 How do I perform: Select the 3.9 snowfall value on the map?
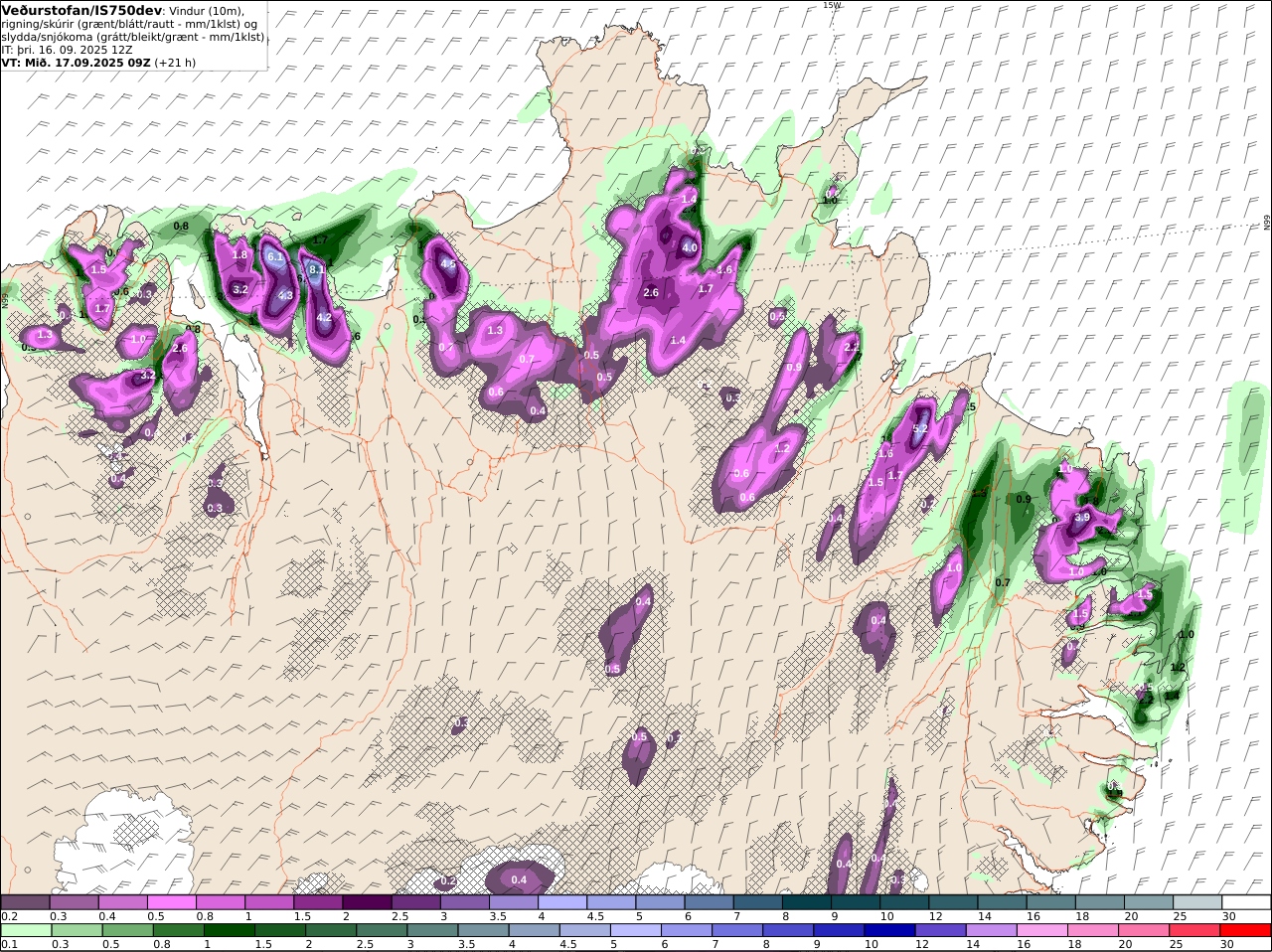(1083, 517)
